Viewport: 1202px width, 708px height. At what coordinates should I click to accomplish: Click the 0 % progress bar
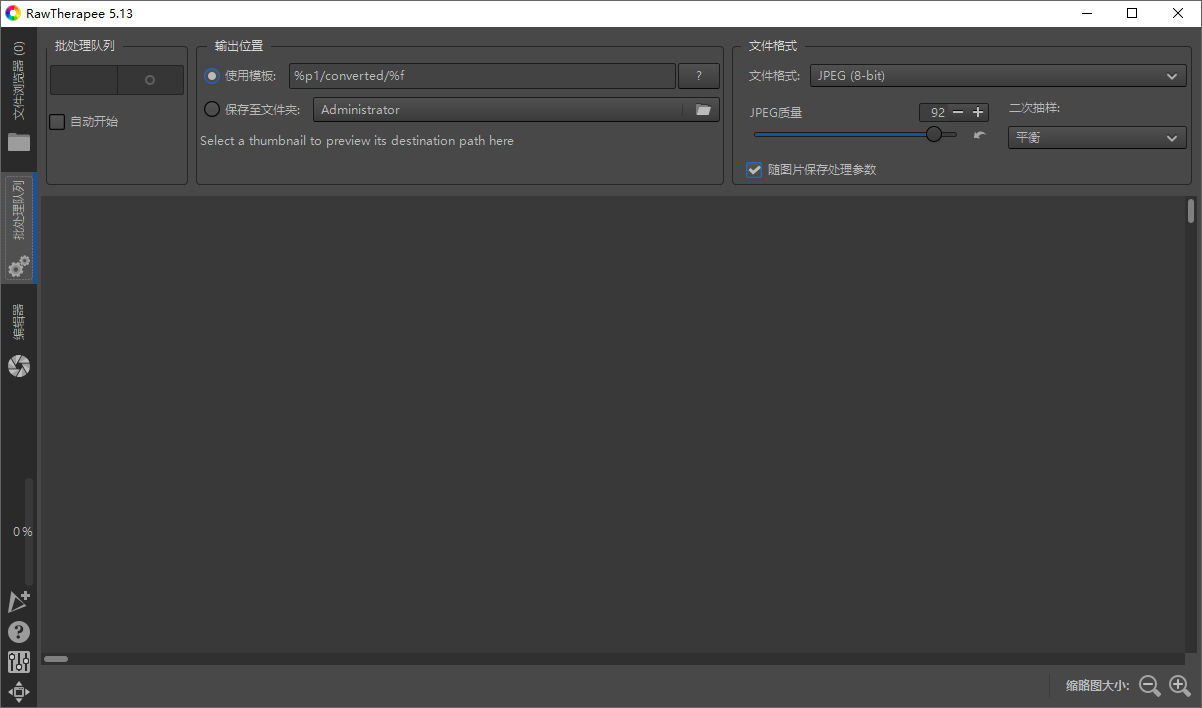click(28, 532)
